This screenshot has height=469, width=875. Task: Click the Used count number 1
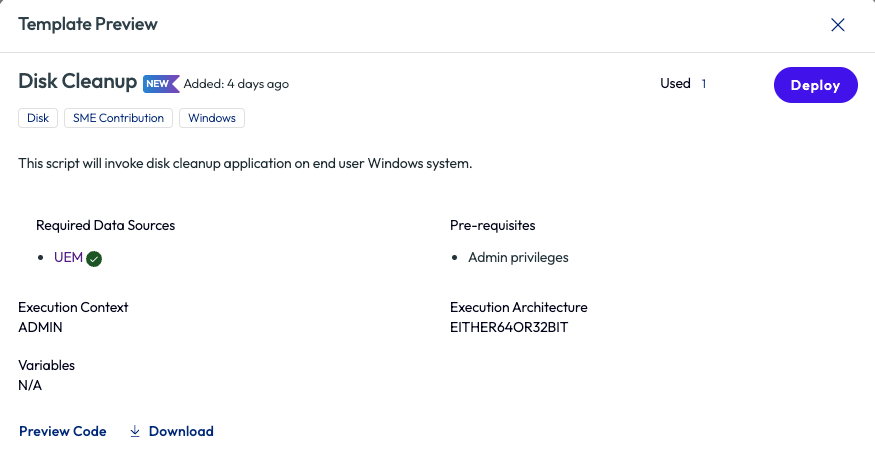tap(704, 84)
